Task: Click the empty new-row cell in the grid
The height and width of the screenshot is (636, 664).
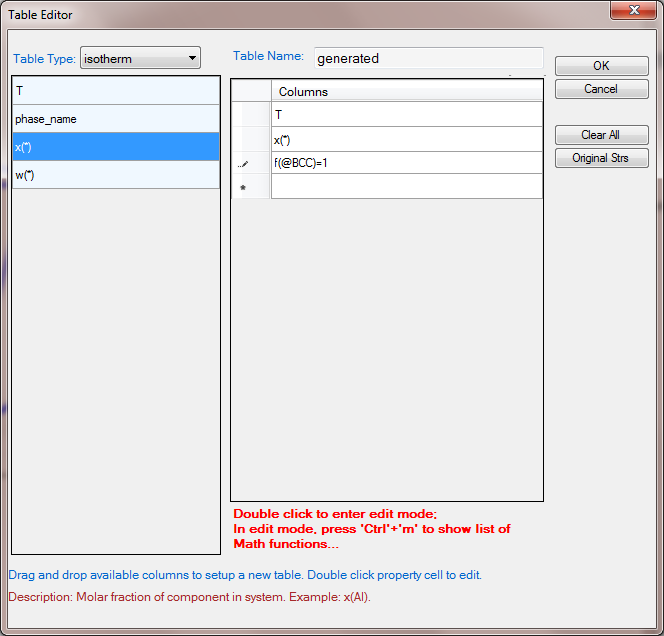Action: tap(406, 186)
